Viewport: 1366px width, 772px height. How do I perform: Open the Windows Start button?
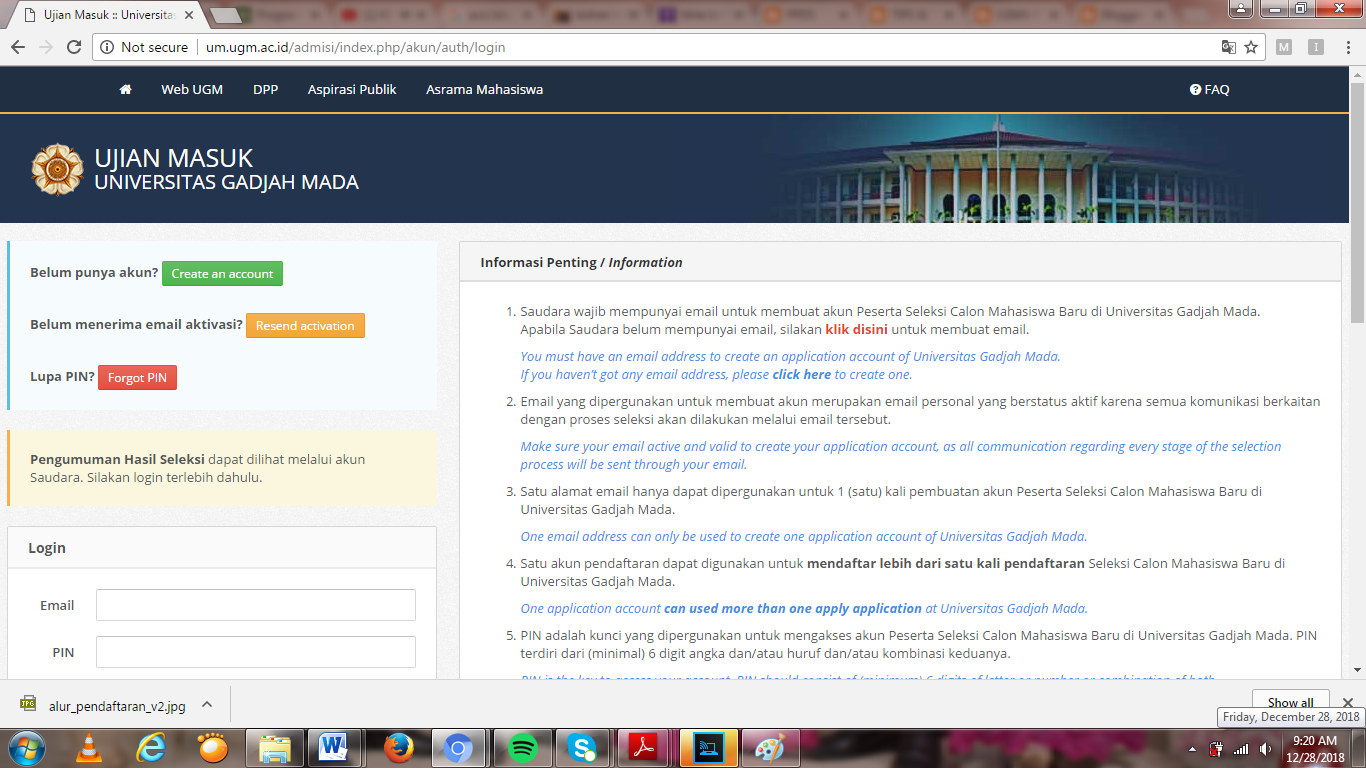click(x=26, y=748)
